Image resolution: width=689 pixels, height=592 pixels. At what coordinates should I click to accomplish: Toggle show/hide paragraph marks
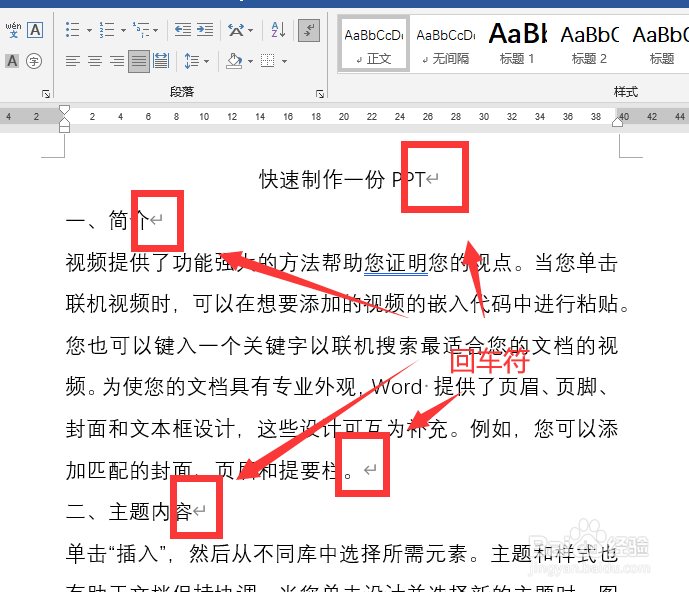[x=309, y=30]
